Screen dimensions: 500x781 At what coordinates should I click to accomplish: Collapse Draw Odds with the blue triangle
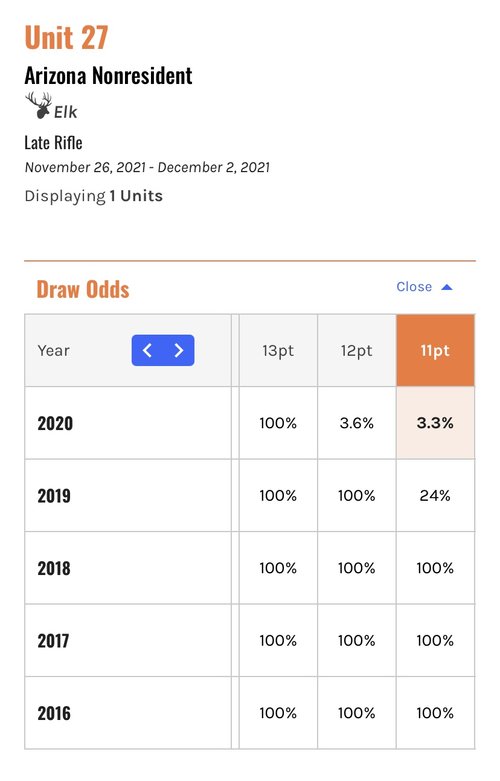(447, 287)
